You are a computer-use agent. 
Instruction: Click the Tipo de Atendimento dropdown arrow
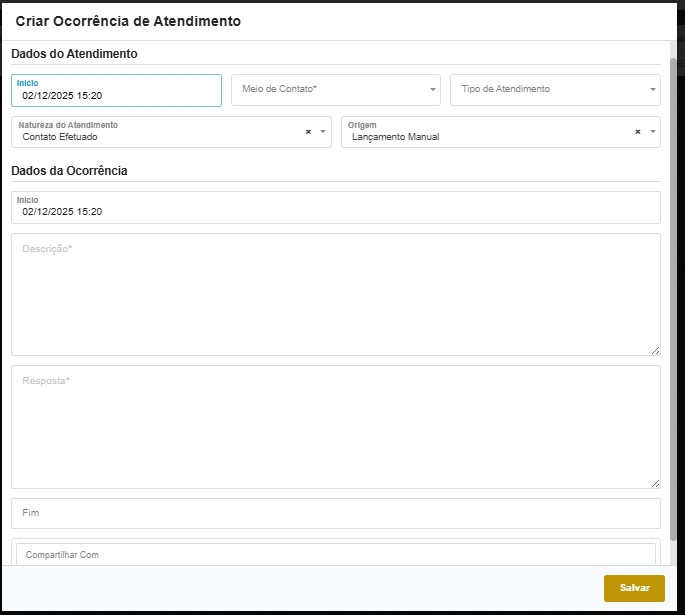coord(653,90)
